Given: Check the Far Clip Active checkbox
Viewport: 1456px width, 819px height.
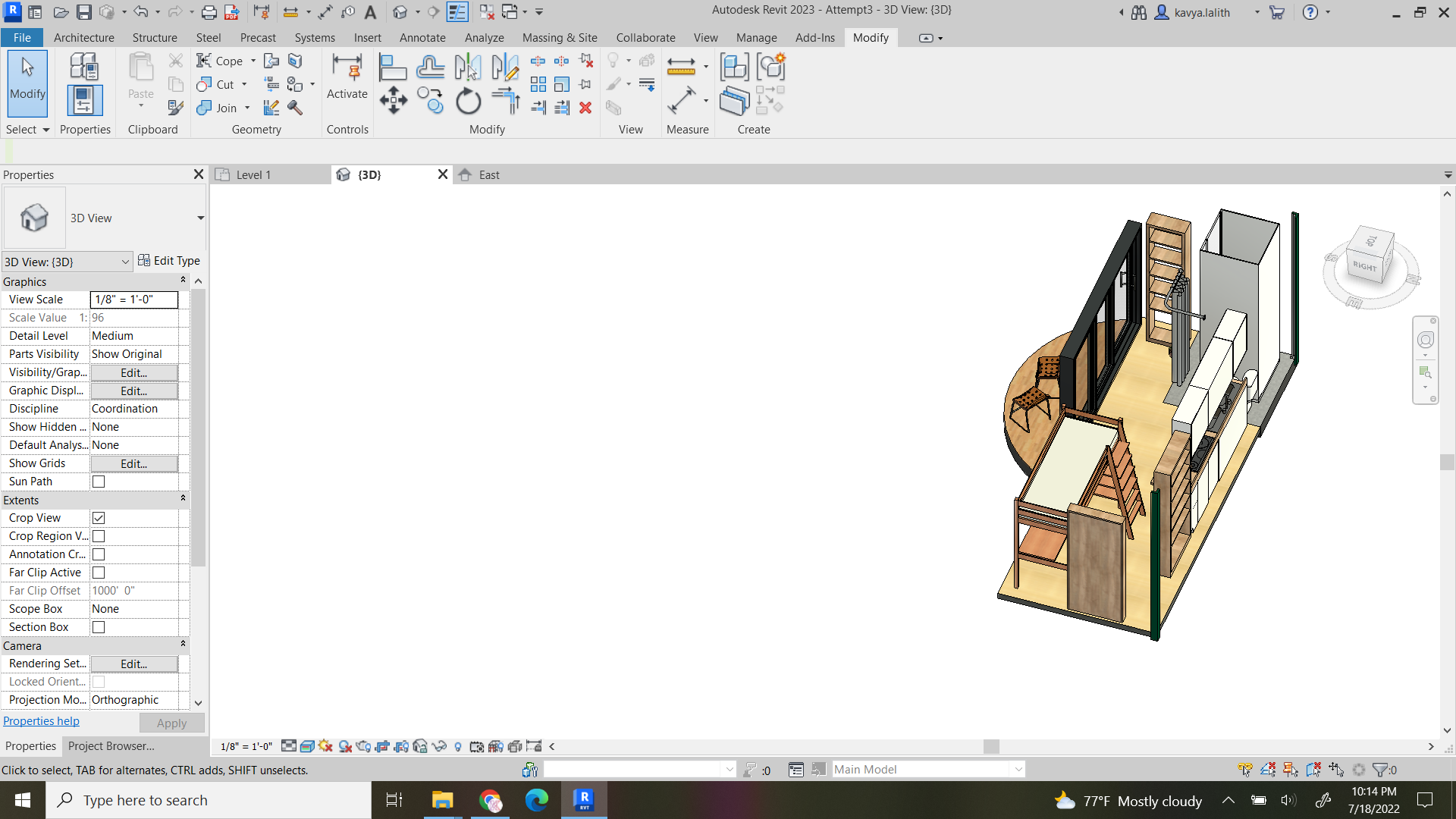Looking at the screenshot, I should [x=99, y=573].
